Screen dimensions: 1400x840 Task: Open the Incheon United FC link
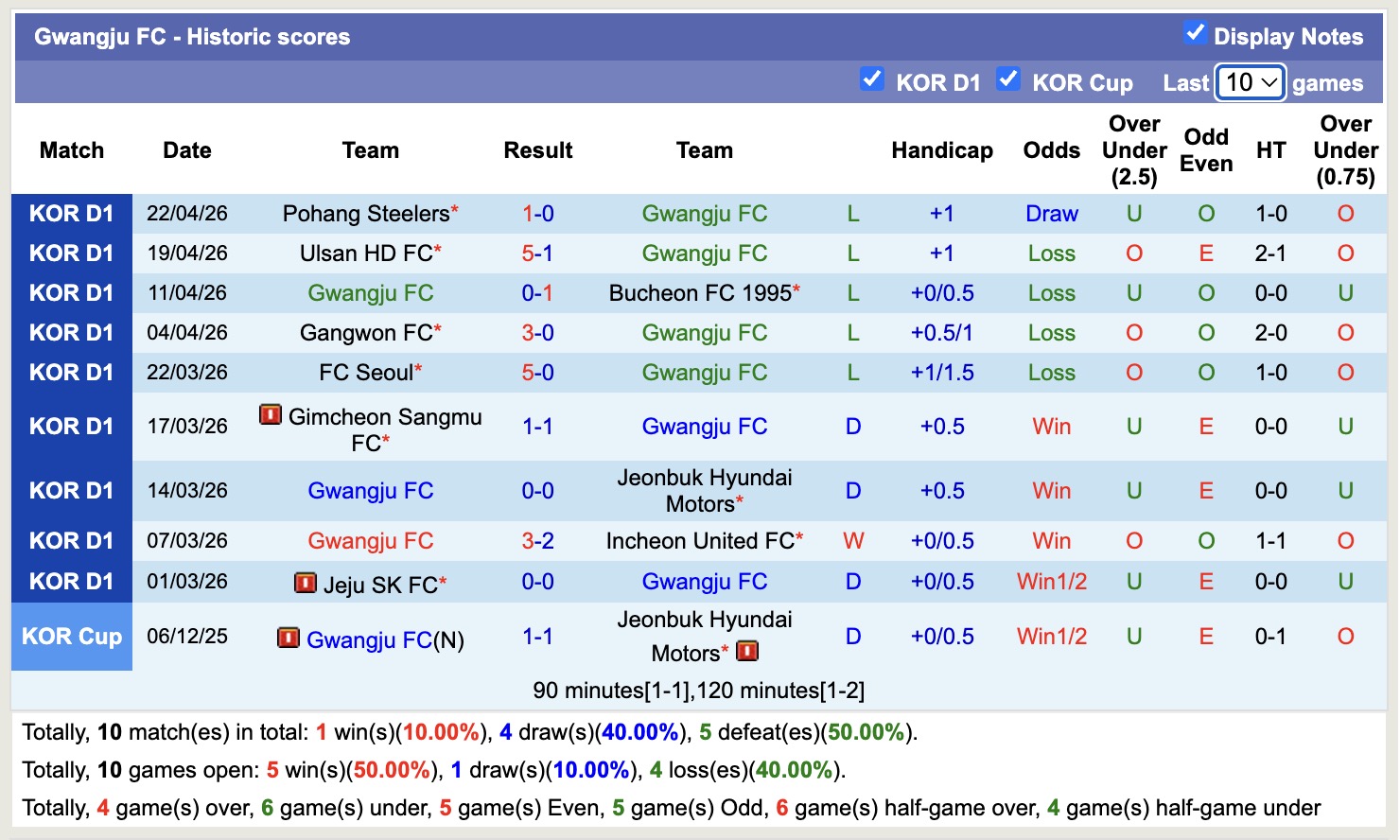click(698, 541)
